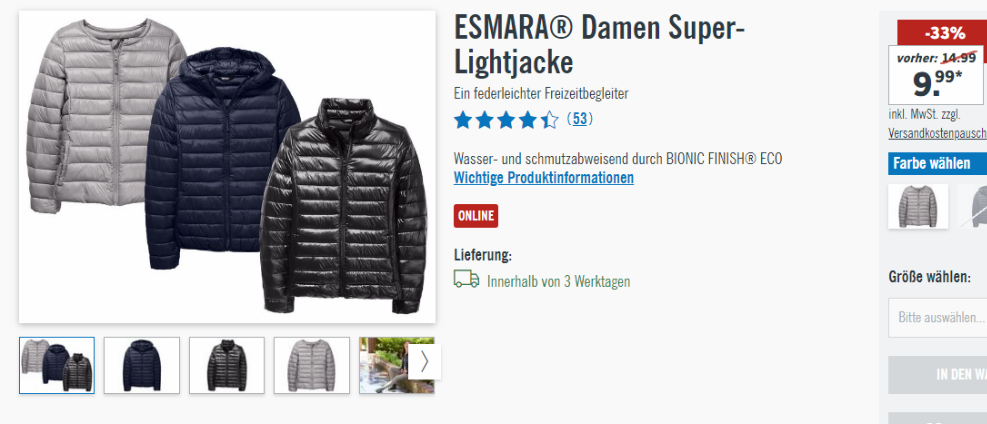
Task: Open the Versandkostenpauschale link
Action: (938, 133)
